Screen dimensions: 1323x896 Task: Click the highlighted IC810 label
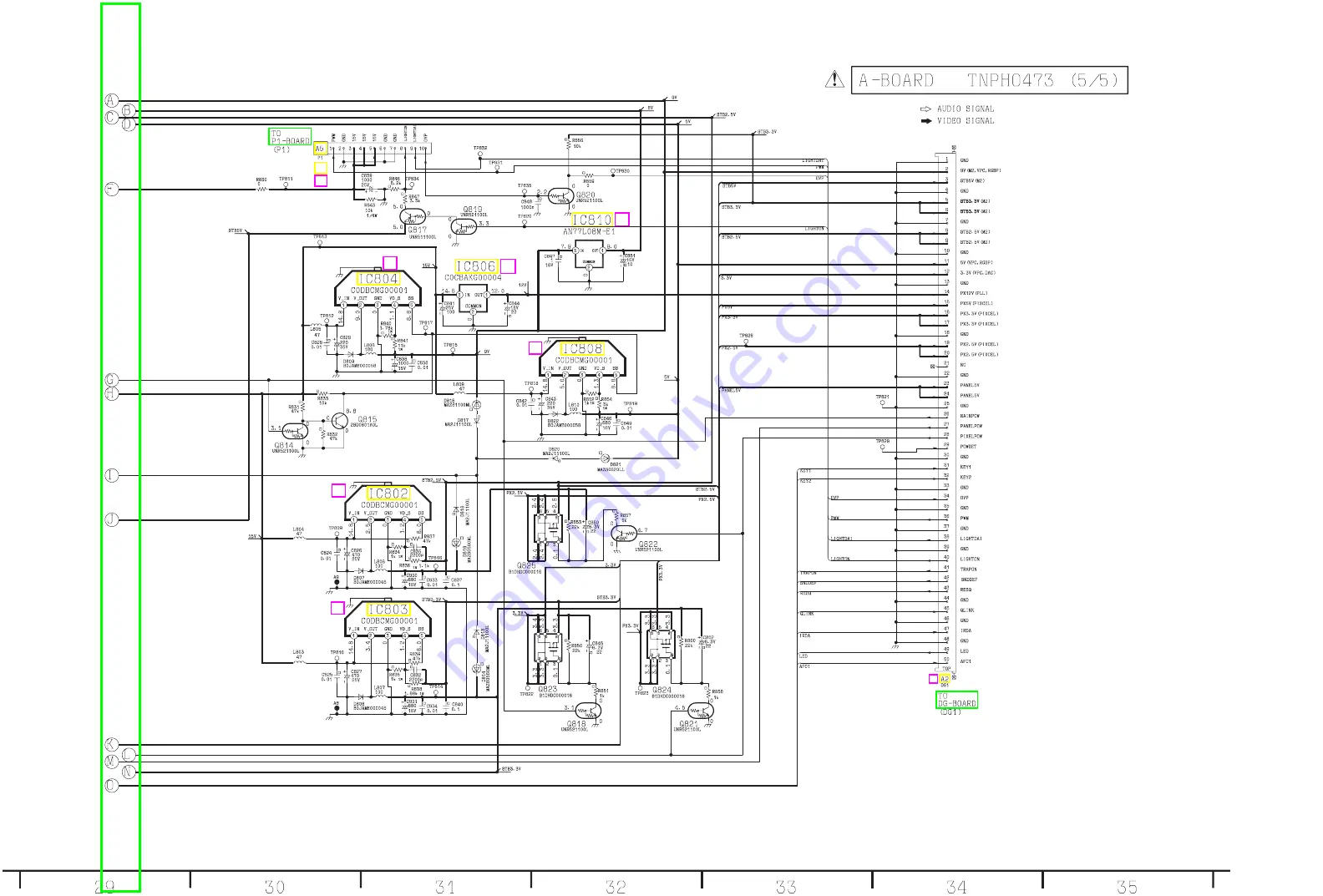pos(591,220)
